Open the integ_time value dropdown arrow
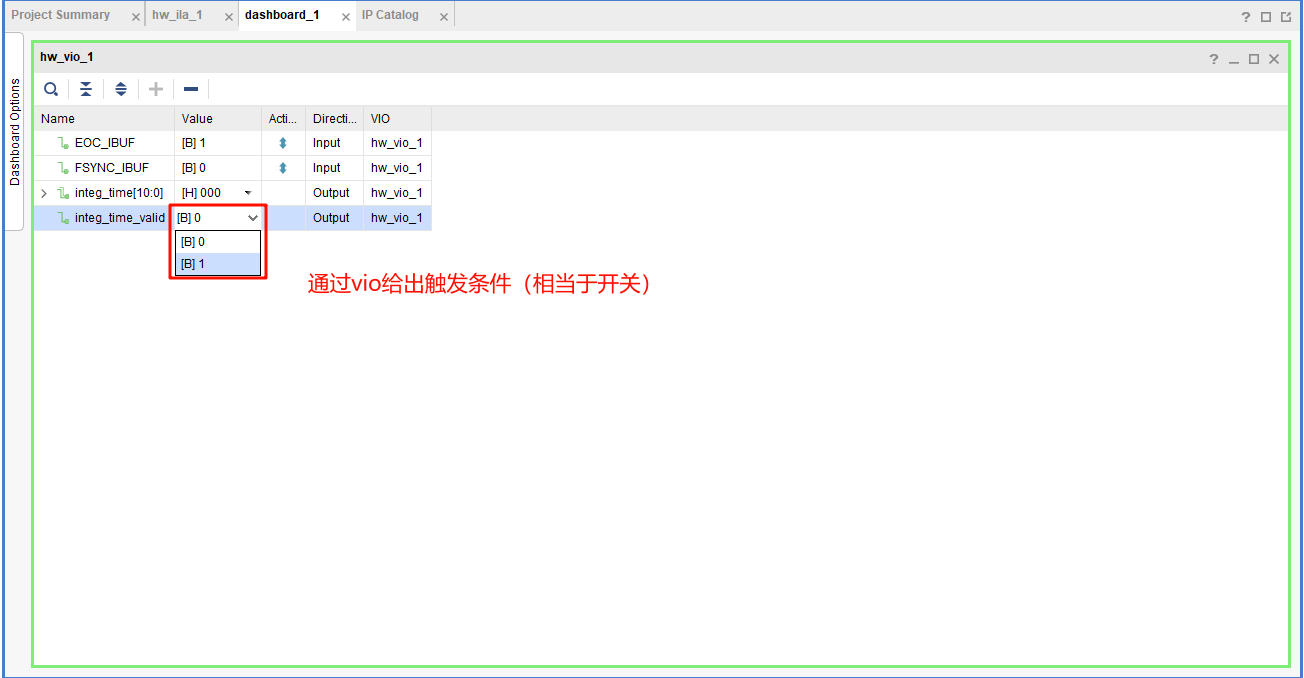1304x678 pixels. click(248, 193)
